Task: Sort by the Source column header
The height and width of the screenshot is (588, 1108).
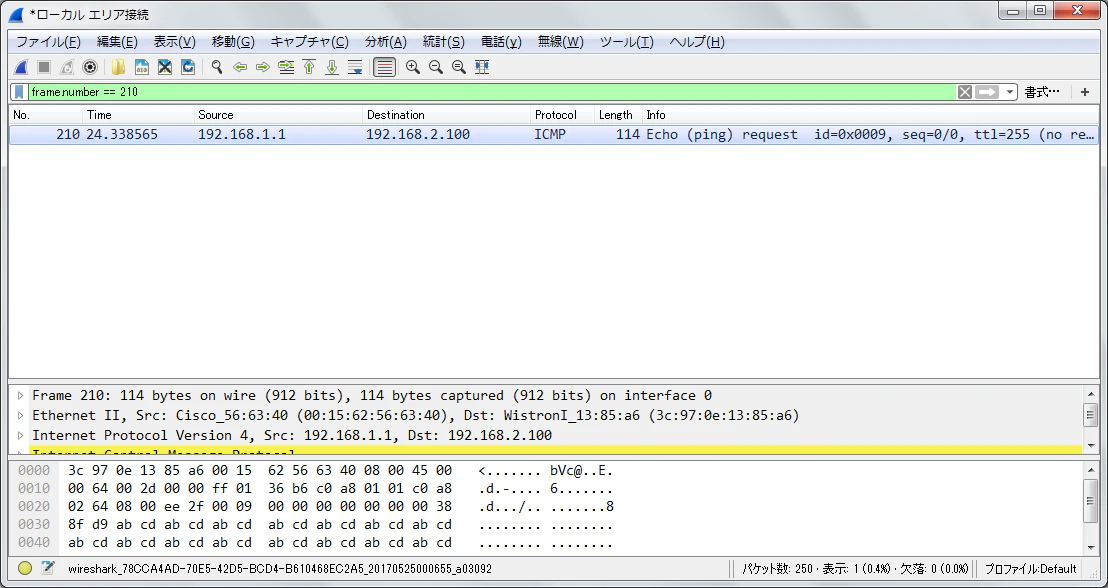Action: coord(278,114)
